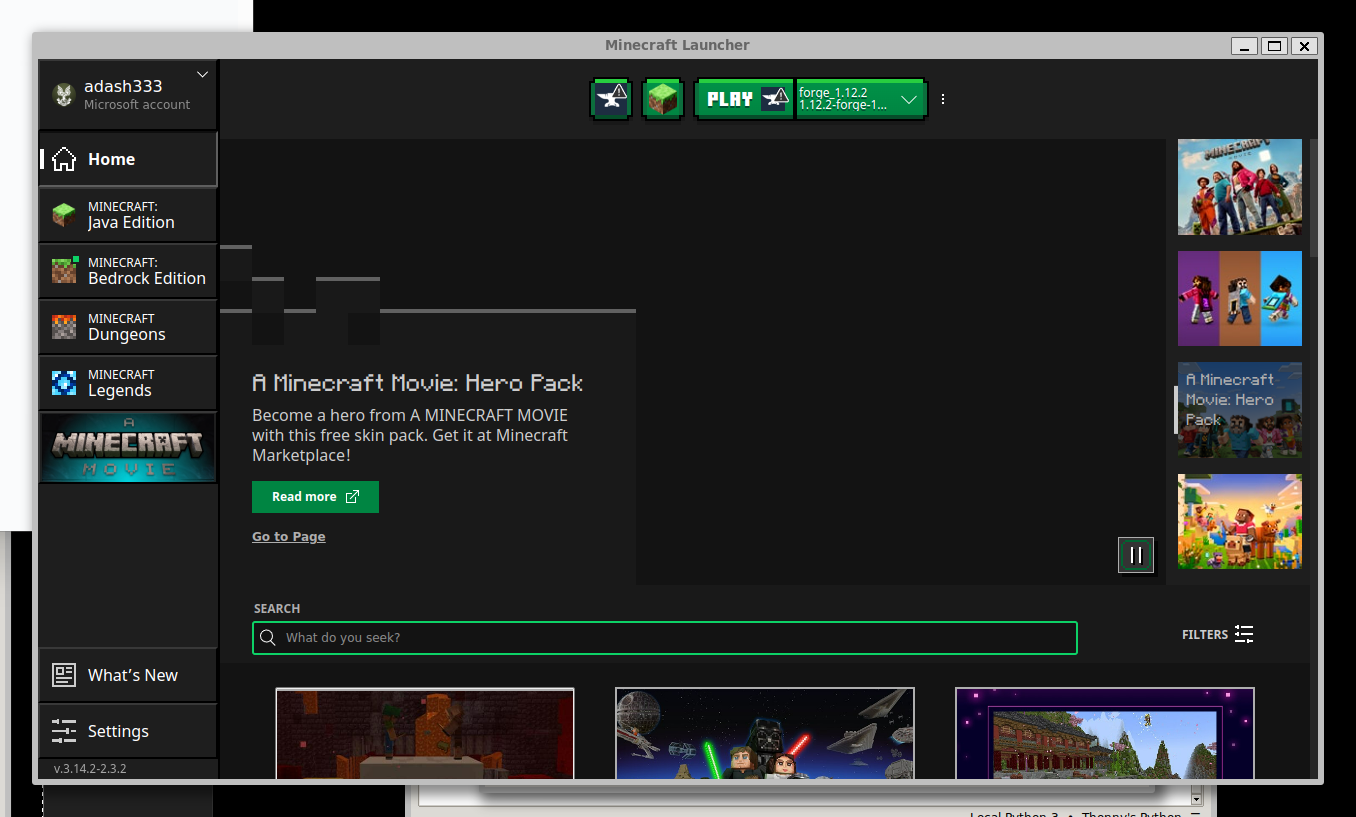Open the cherry blossom temple news card
The height and width of the screenshot is (817, 1356).
(x=1105, y=733)
